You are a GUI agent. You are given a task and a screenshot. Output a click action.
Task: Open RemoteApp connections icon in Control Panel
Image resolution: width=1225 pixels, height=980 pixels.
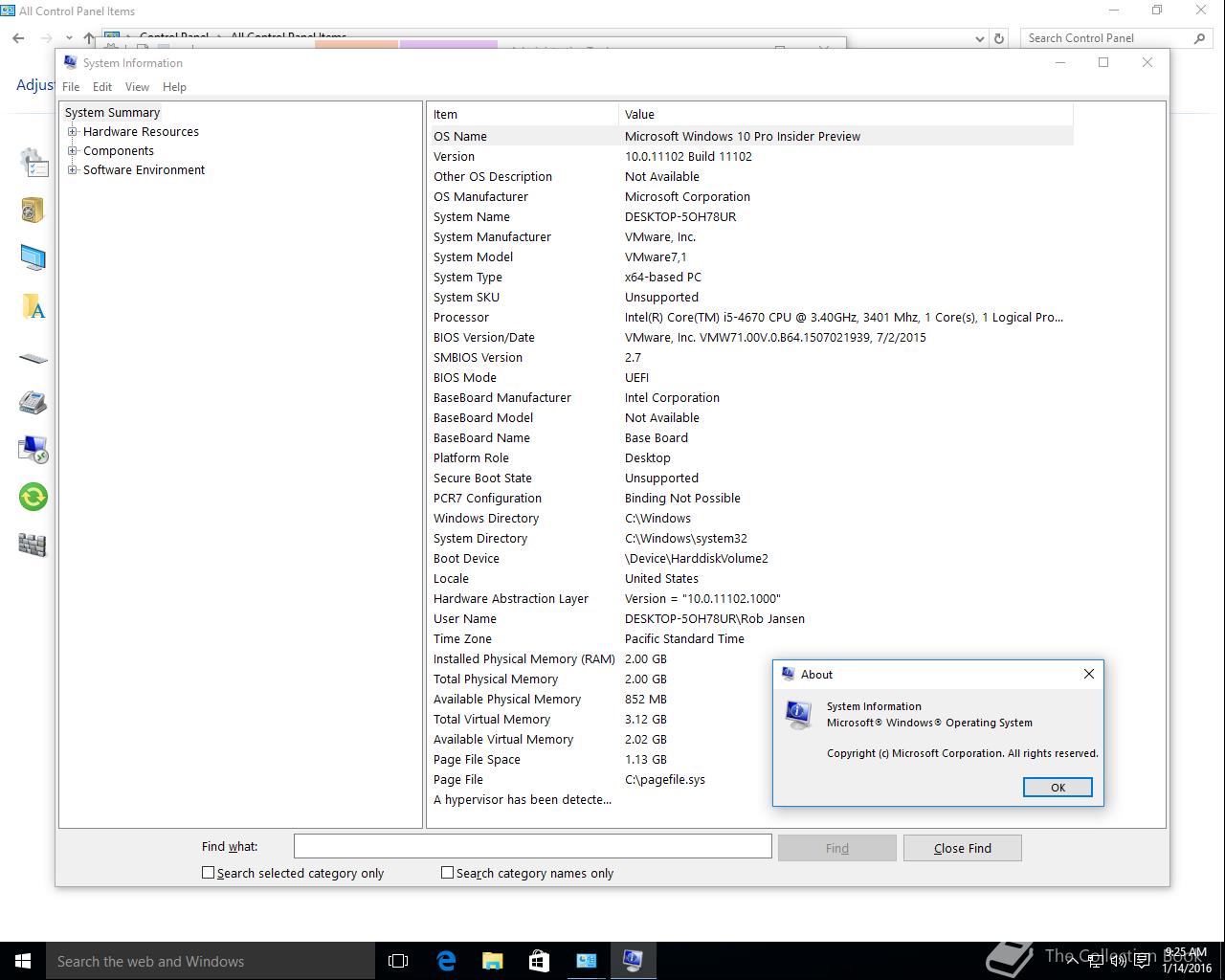coord(33,450)
